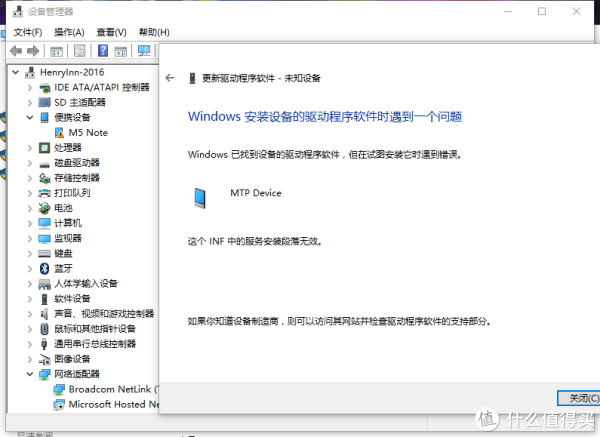600x437 pixels.
Task: Collapse the HenryInn-2016 root node
Action: (x=16, y=72)
